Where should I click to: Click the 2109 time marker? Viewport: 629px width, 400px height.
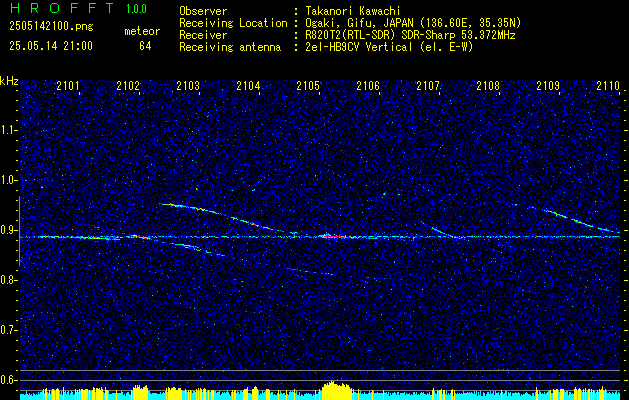pyautogui.click(x=548, y=85)
